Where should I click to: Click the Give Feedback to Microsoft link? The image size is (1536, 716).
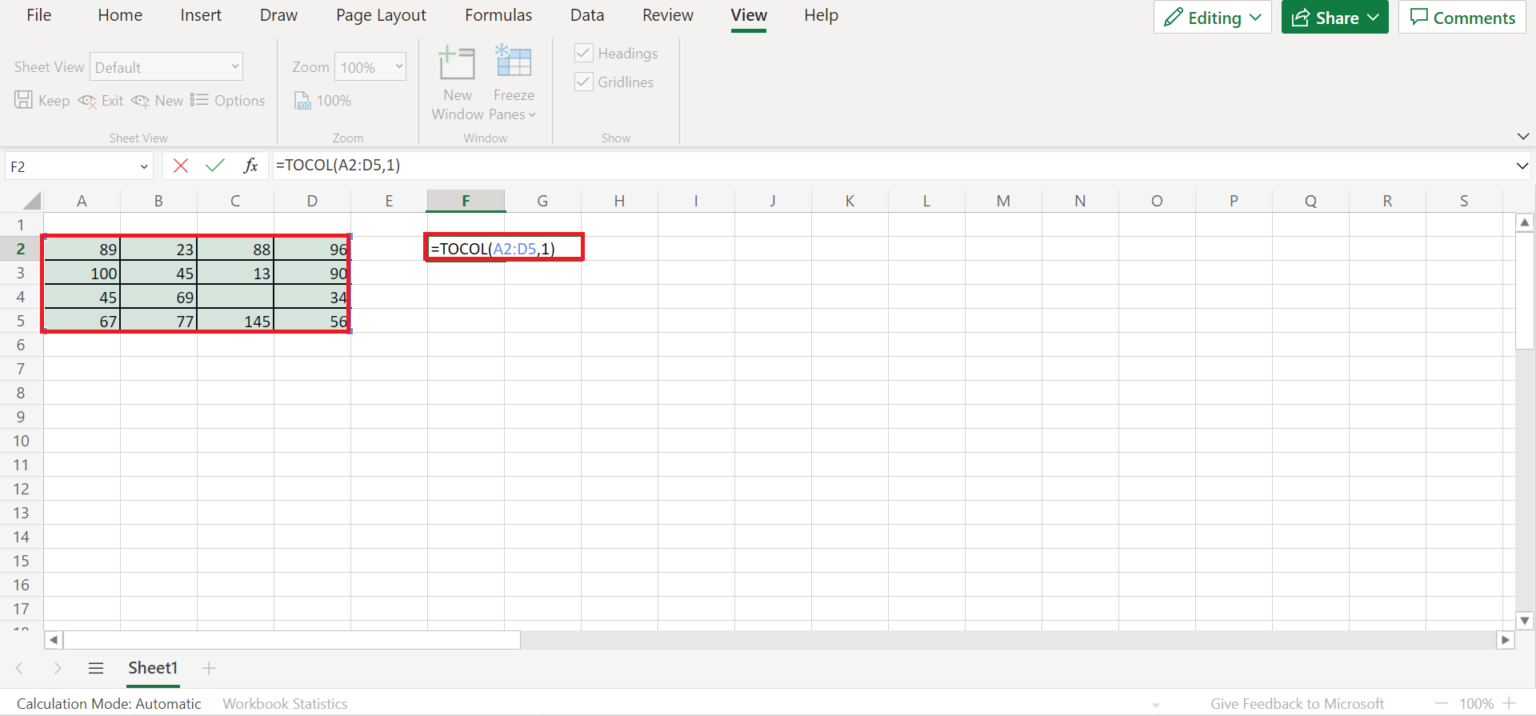point(1296,704)
